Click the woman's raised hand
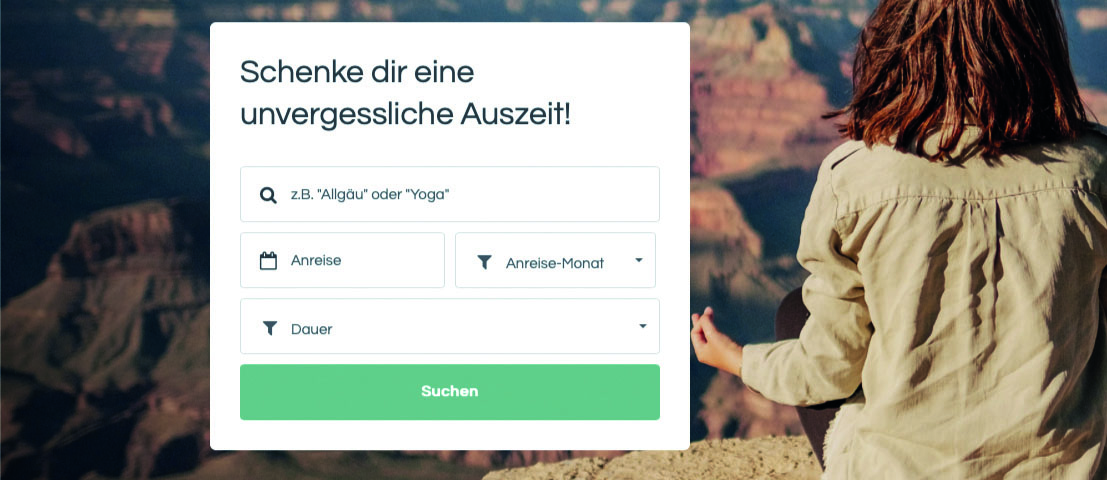The width and height of the screenshot is (1107, 480). [x=713, y=342]
